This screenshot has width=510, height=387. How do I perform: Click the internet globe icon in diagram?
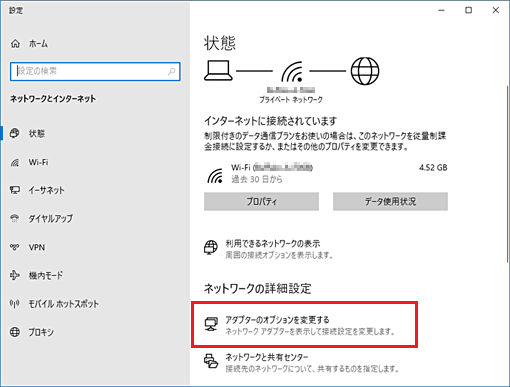click(365, 71)
